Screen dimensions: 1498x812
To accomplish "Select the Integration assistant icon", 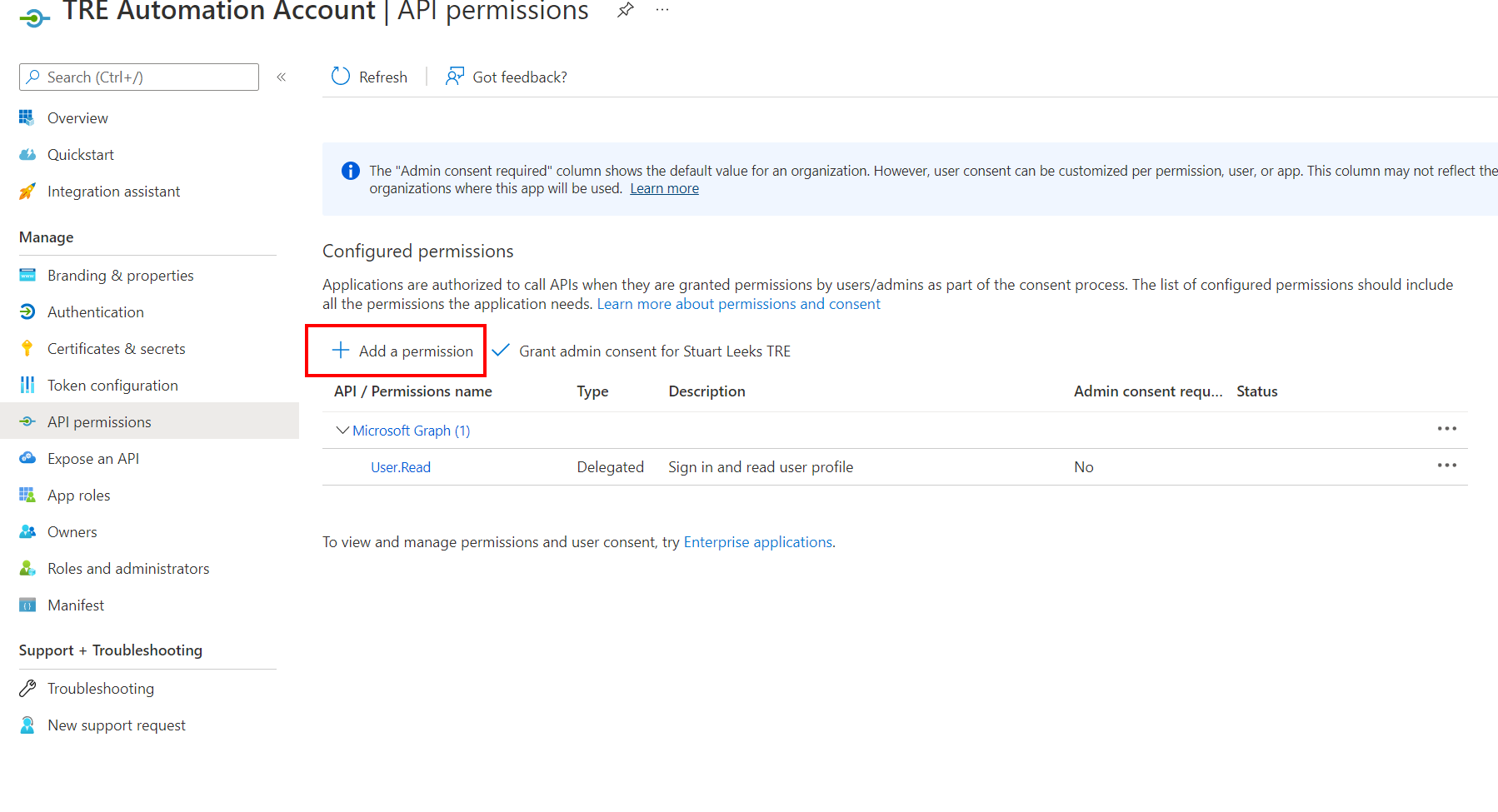I will (27, 191).
